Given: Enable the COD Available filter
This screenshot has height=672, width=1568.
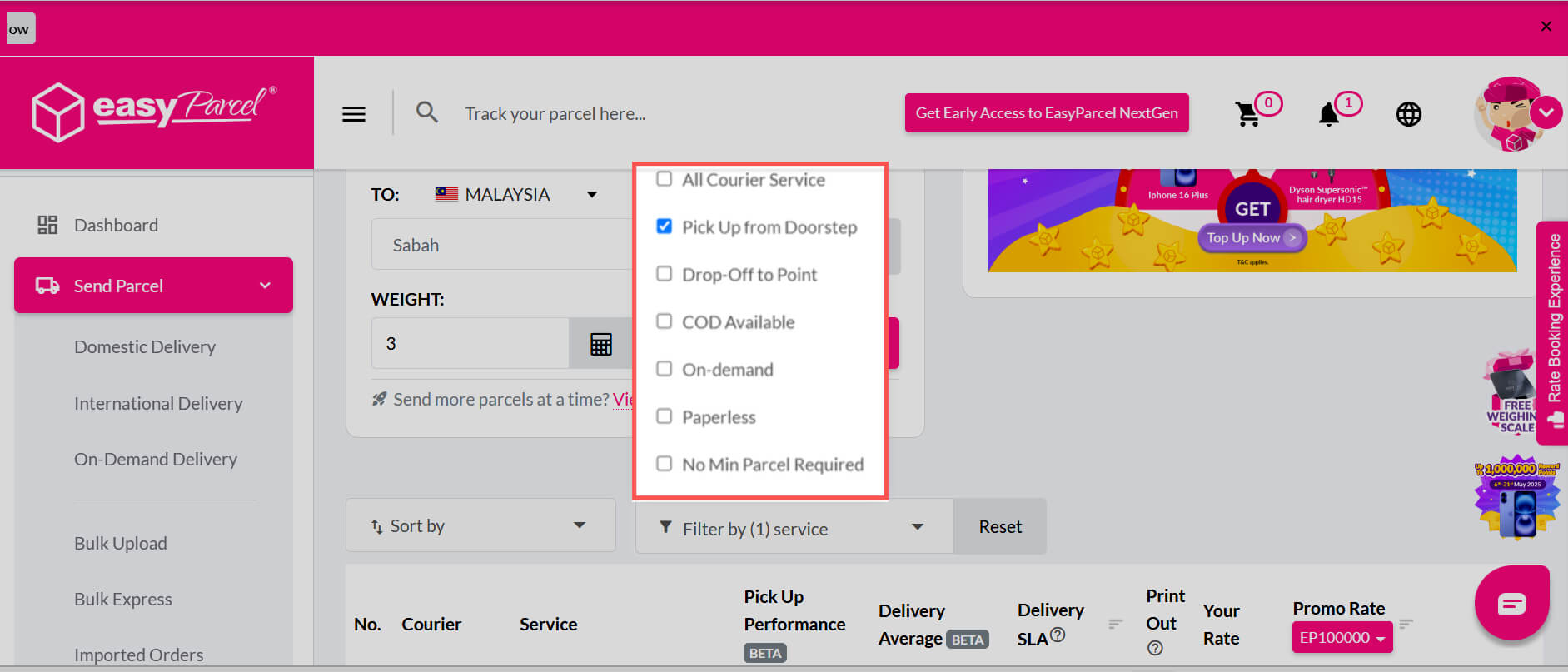Looking at the screenshot, I should [664, 321].
